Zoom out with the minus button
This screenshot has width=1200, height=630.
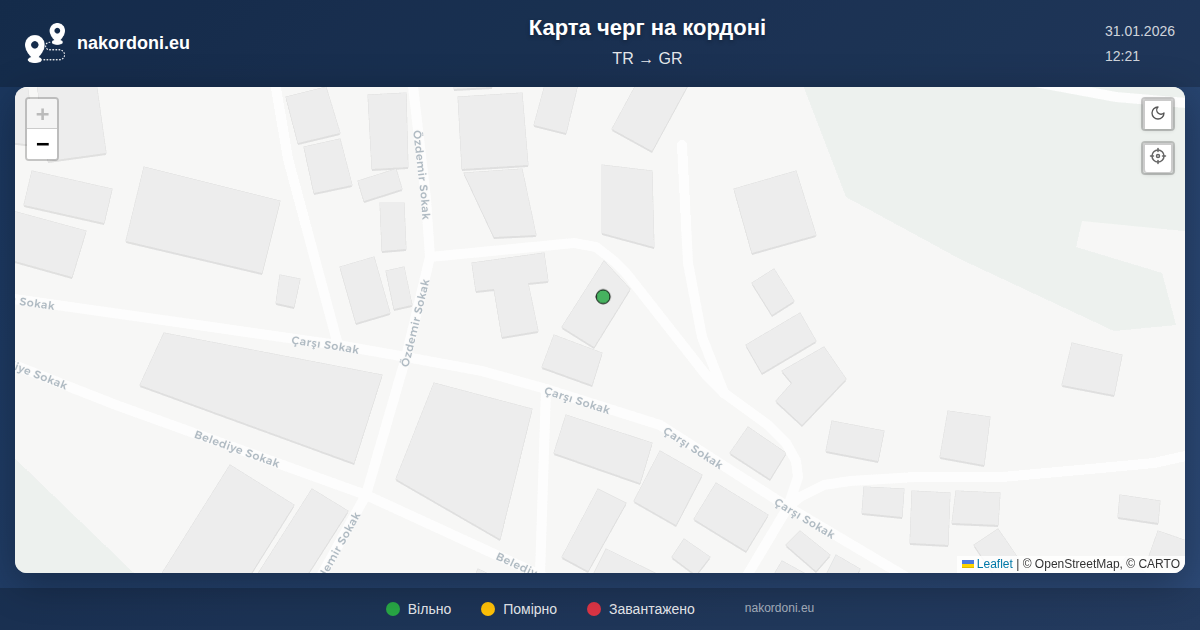point(42,145)
